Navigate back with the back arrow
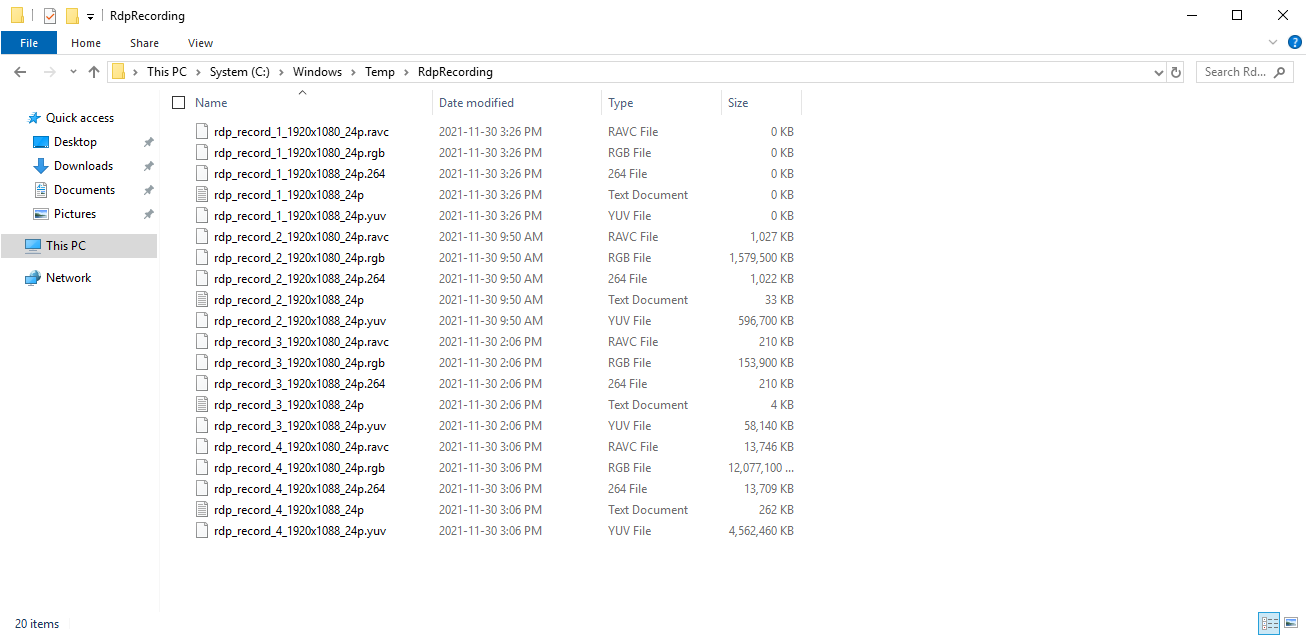The height and width of the screenshot is (636, 1307). coord(20,71)
